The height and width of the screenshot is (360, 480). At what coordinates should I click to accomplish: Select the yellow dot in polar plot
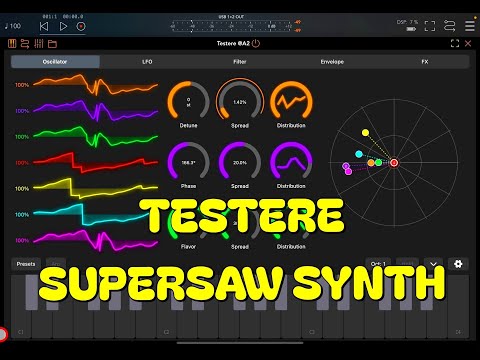365,133
